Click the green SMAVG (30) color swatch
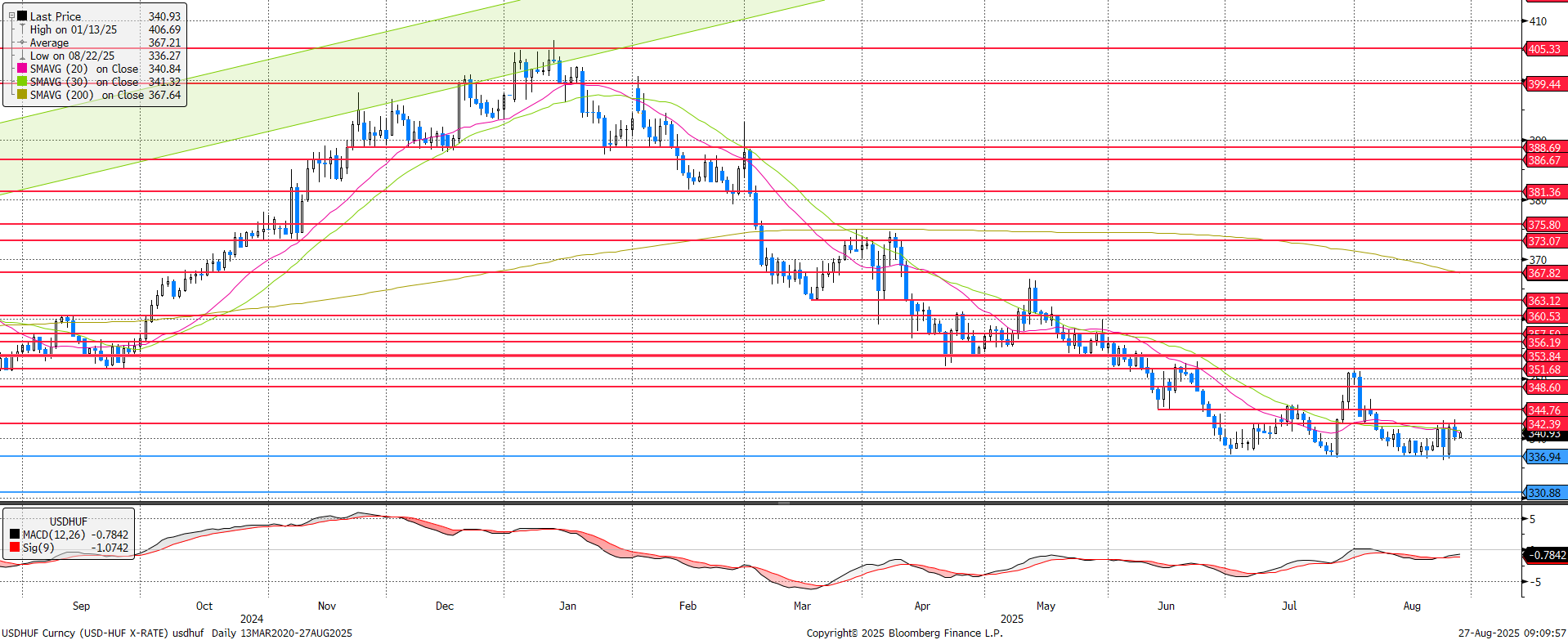Image resolution: width=1568 pixels, height=640 pixels. (22, 82)
